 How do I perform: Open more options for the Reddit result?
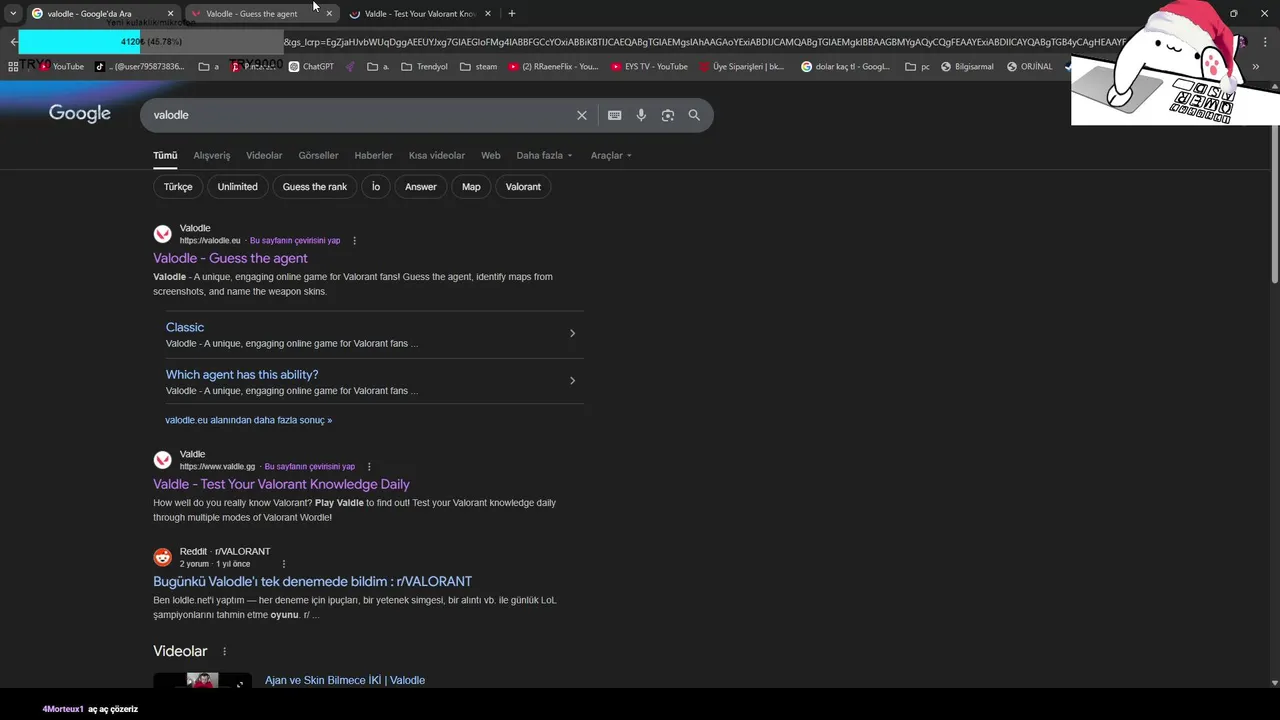[x=284, y=564]
